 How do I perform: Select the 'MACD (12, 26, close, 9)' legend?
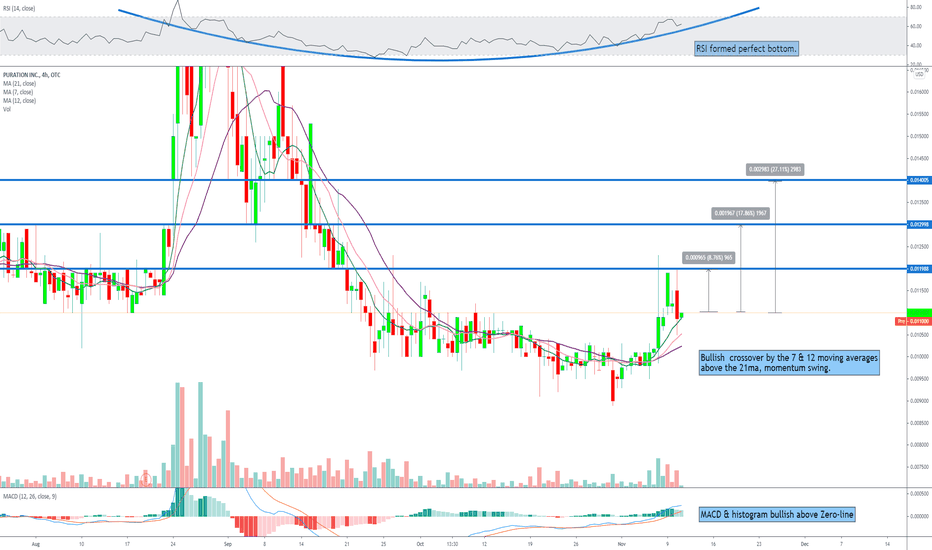[x=30, y=496]
